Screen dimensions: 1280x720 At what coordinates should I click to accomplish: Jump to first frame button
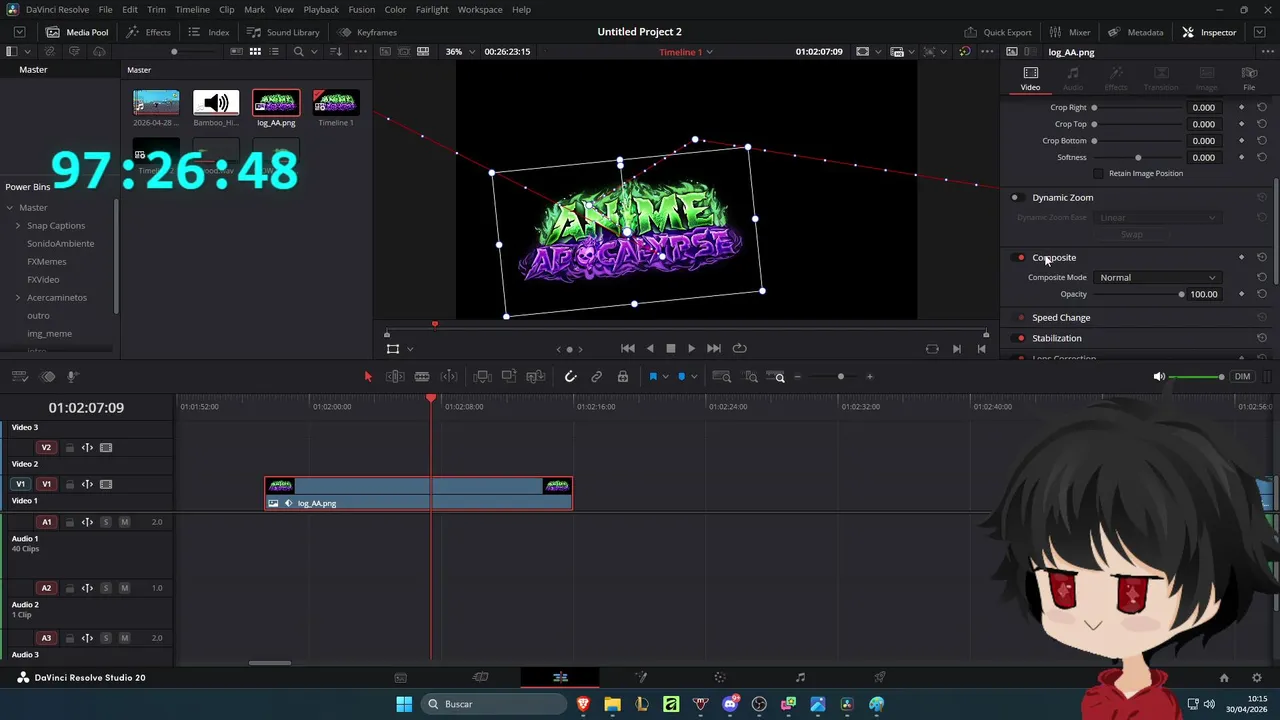tap(627, 348)
